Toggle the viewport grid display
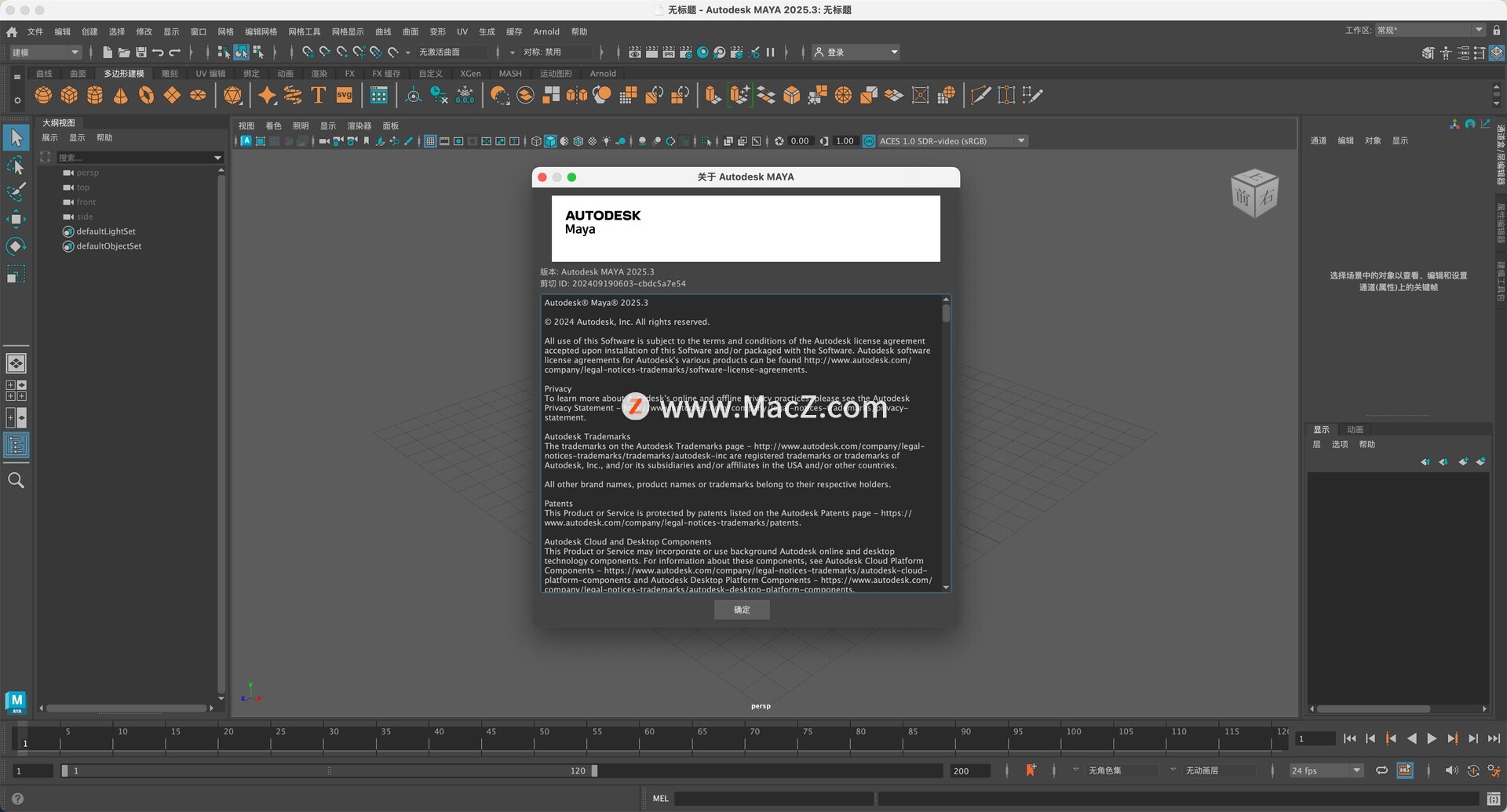Screen dimensions: 1507x812 point(430,141)
